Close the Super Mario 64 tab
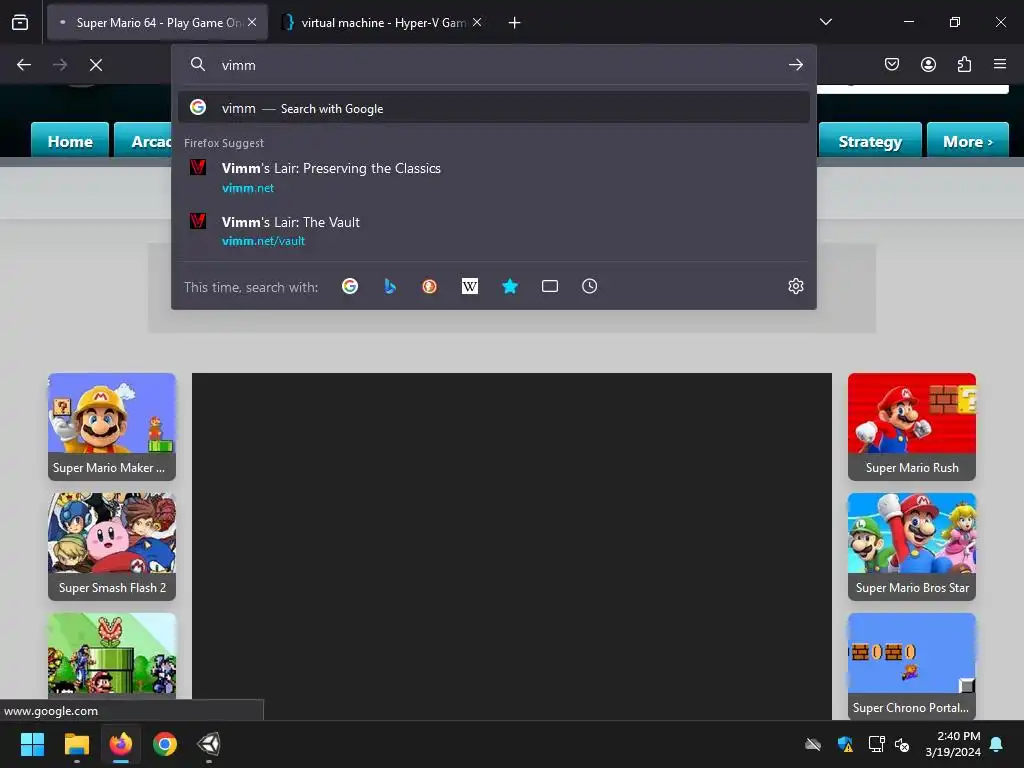 pos(252,22)
